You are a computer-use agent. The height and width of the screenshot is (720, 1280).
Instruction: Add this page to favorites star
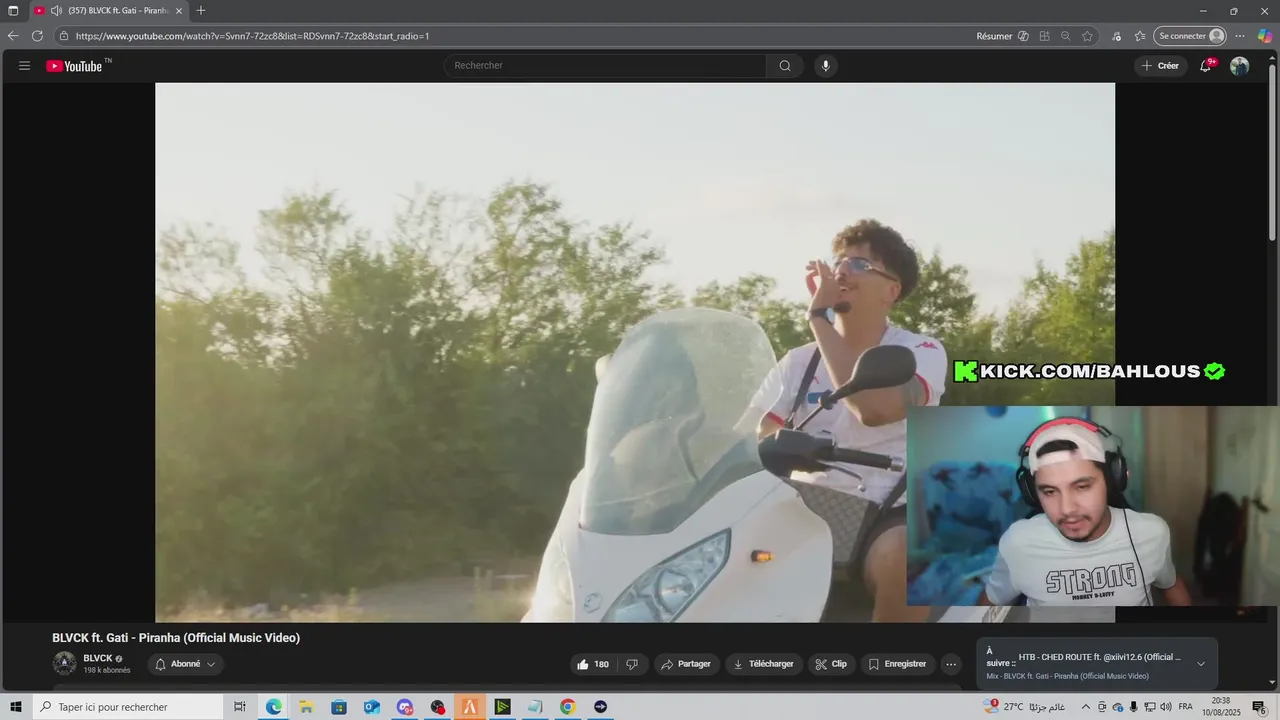click(1087, 36)
